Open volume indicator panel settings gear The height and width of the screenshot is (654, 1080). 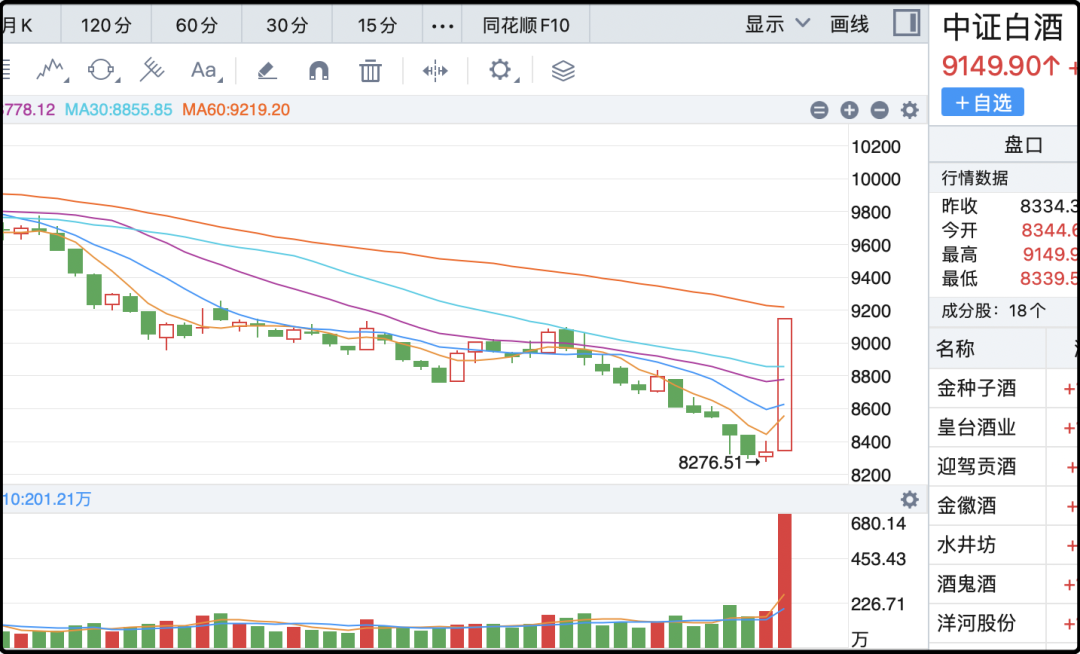pos(909,499)
